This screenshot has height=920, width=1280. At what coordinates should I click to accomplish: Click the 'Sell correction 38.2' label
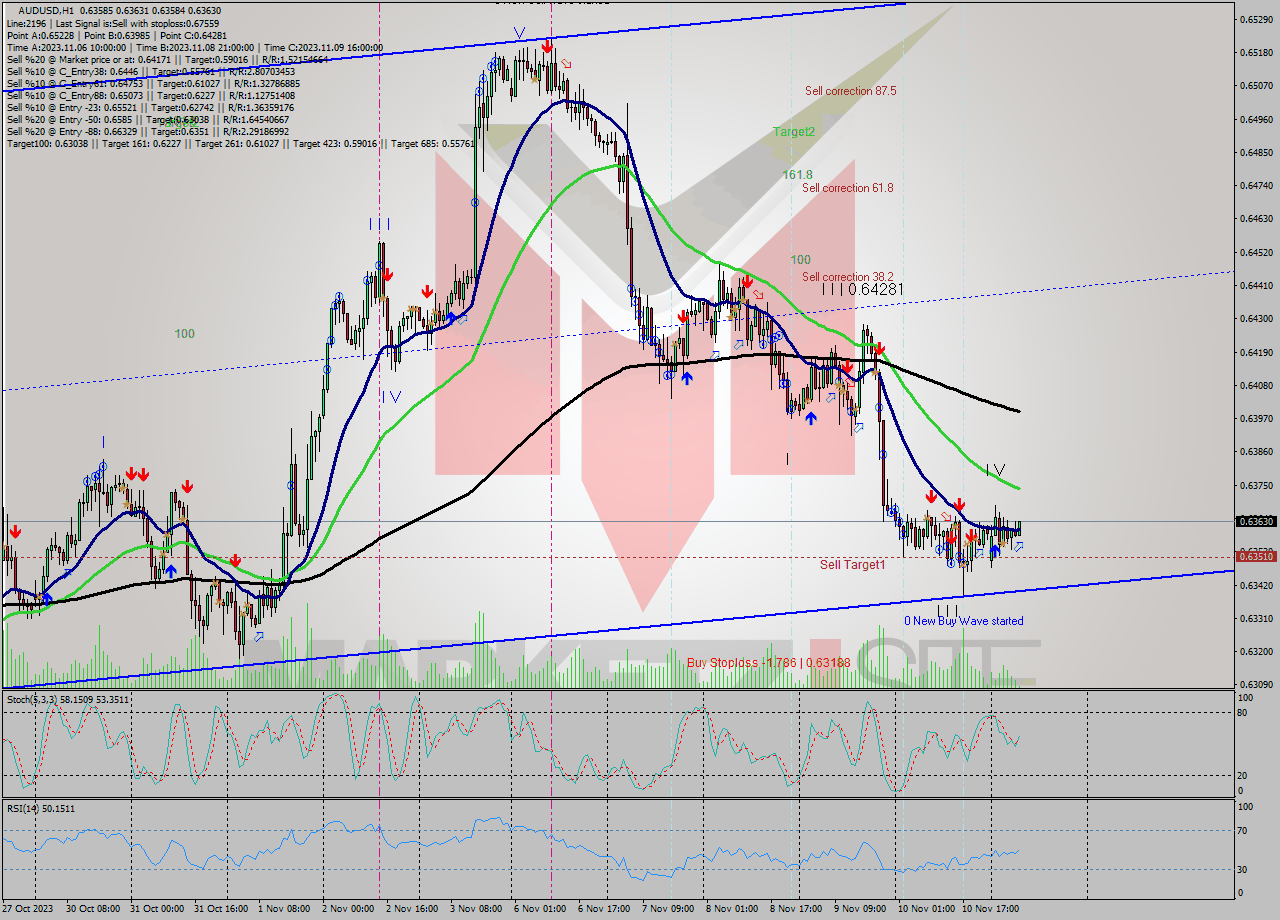tap(848, 277)
